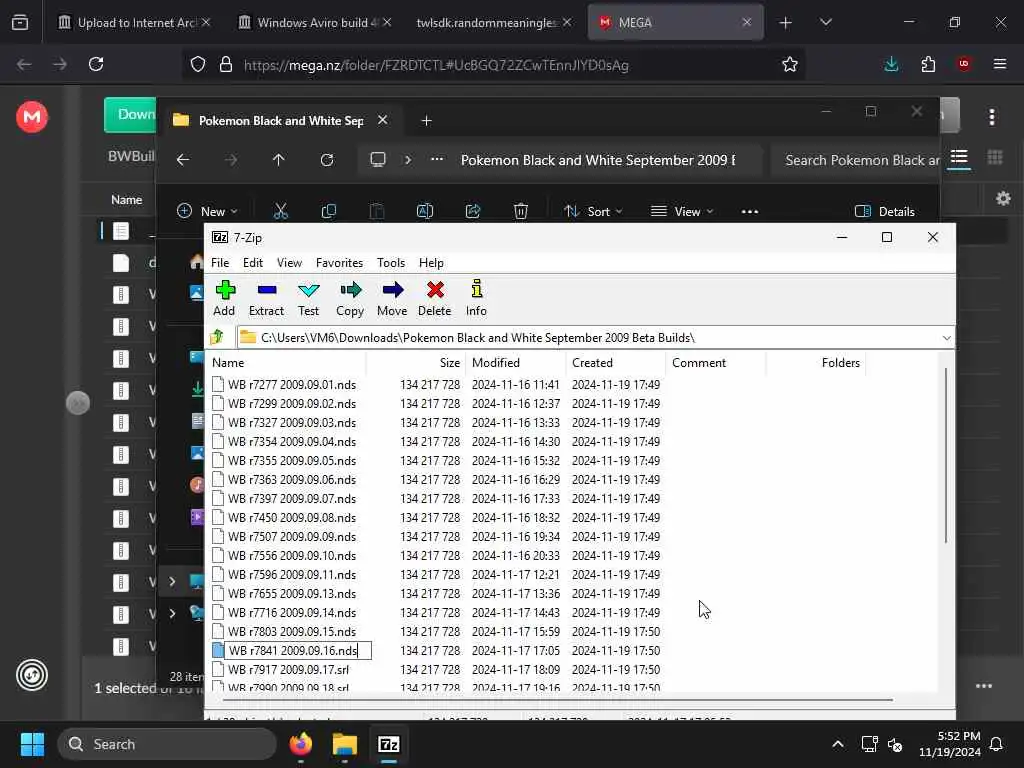
Task: Switch to Upload to Internet Archive tab
Action: coord(135,23)
